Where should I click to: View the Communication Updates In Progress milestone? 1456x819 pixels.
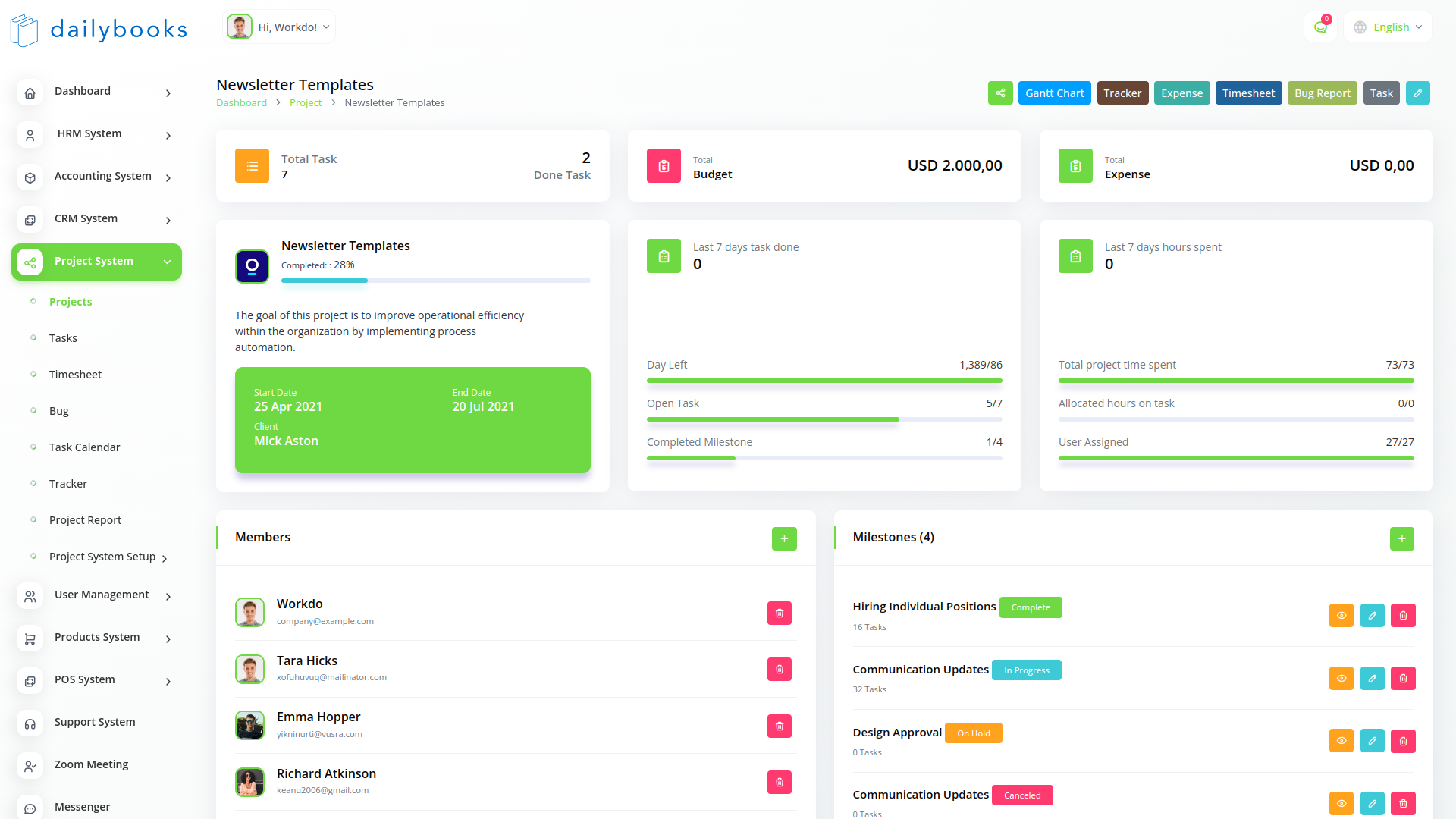tap(1341, 679)
